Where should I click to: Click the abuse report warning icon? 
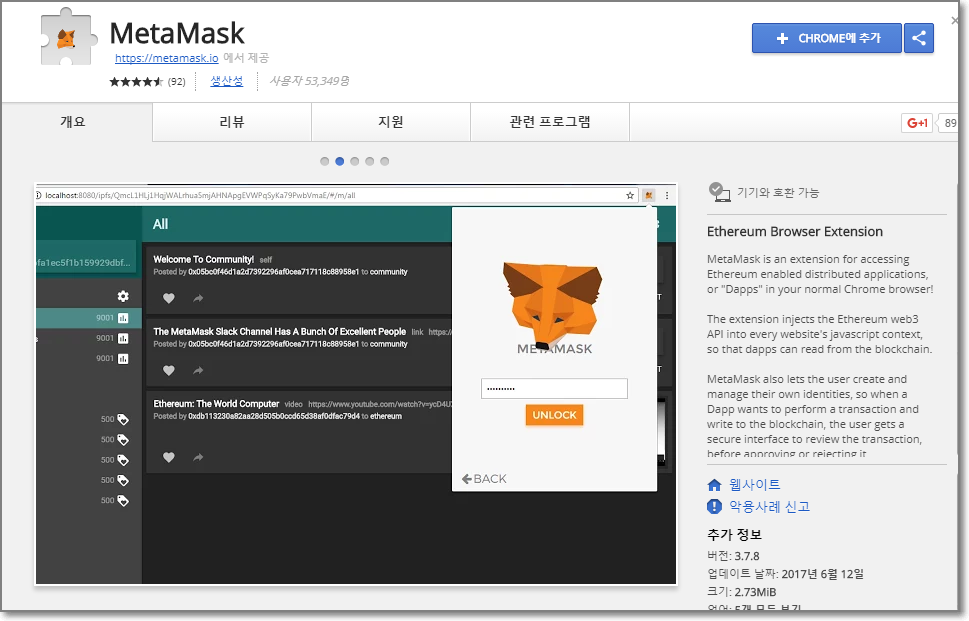point(715,507)
